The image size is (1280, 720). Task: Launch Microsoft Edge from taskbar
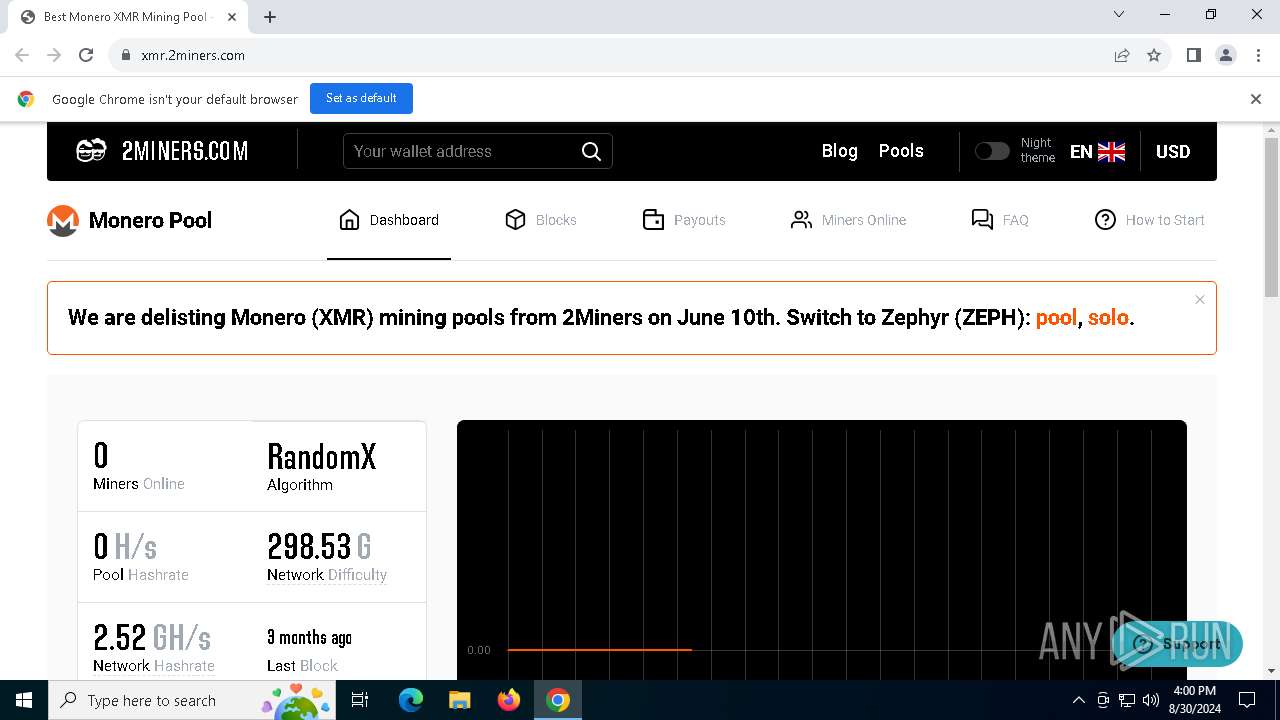pos(411,700)
